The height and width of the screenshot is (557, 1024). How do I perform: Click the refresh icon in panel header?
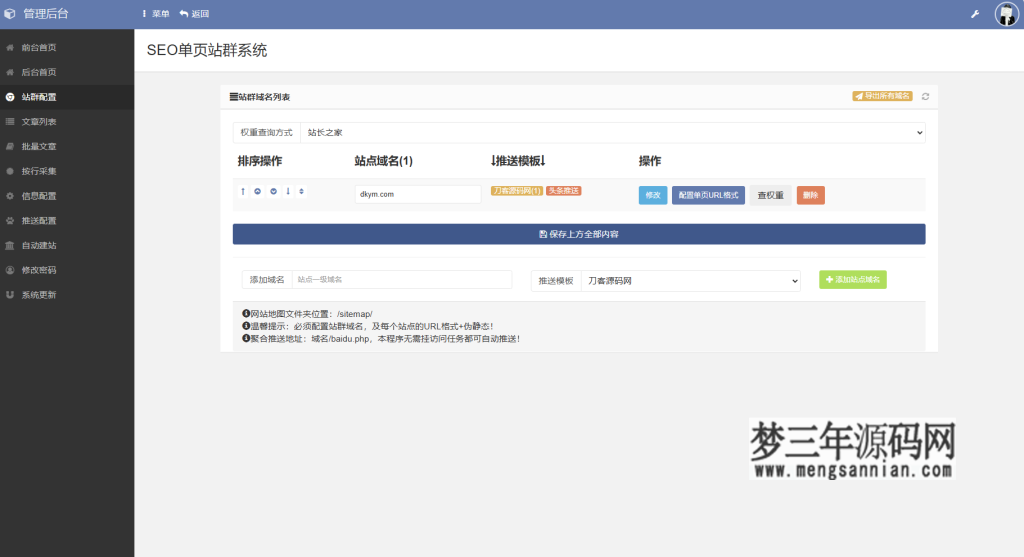pyautogui.click(x=925, y=97)
